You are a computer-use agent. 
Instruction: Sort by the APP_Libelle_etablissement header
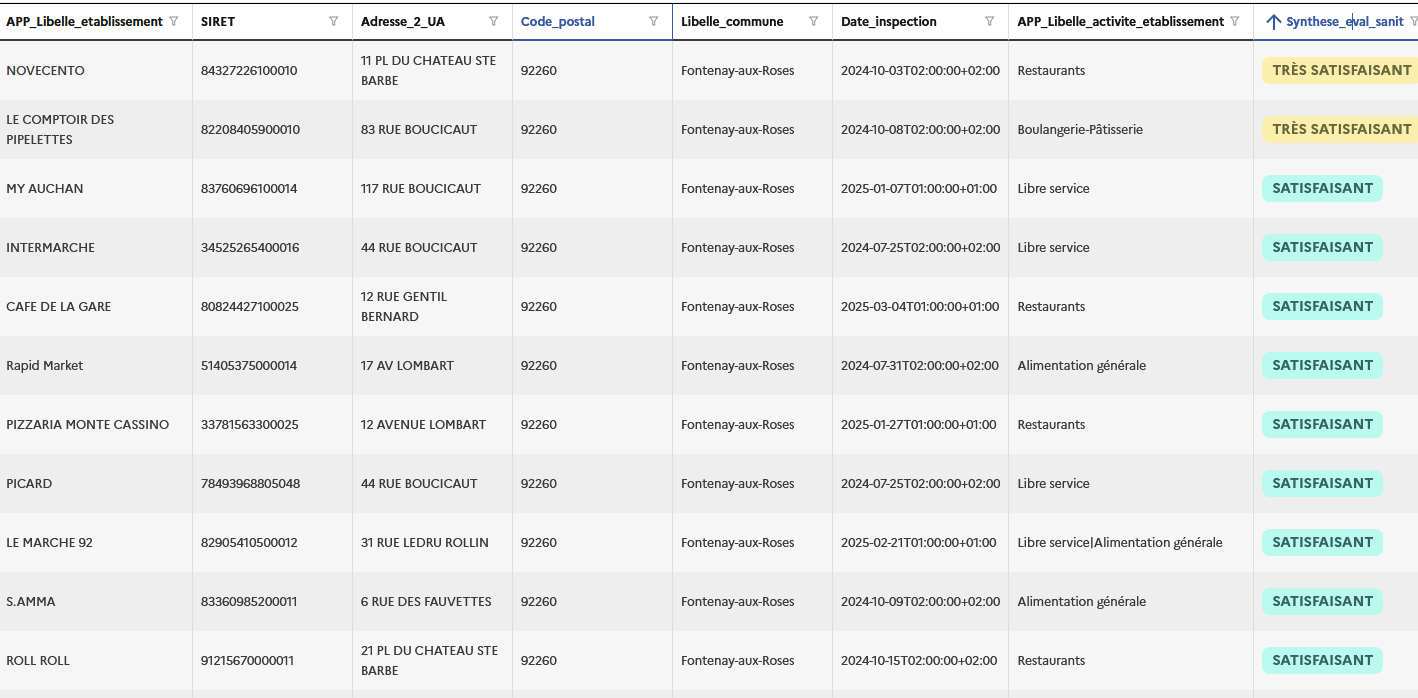point(85,21)
